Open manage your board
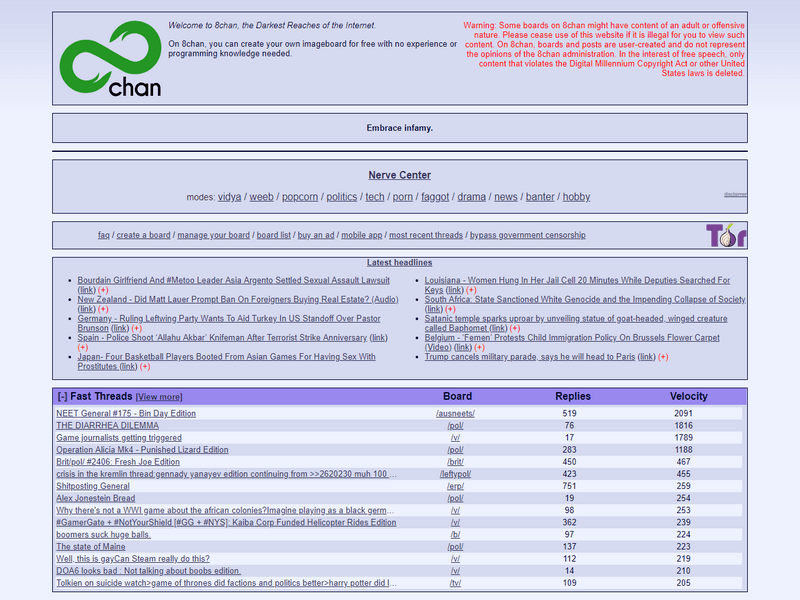800x600 pixels. [x=213, y=235]
